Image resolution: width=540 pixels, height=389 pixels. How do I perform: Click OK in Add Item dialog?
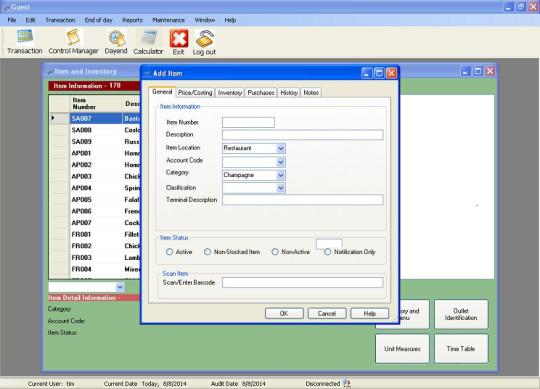click(284, 313)
